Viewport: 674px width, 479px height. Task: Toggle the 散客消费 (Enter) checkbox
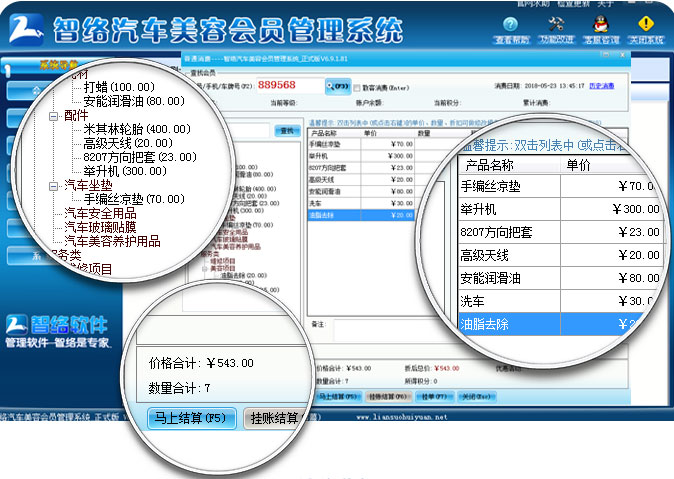pos(357,88)
